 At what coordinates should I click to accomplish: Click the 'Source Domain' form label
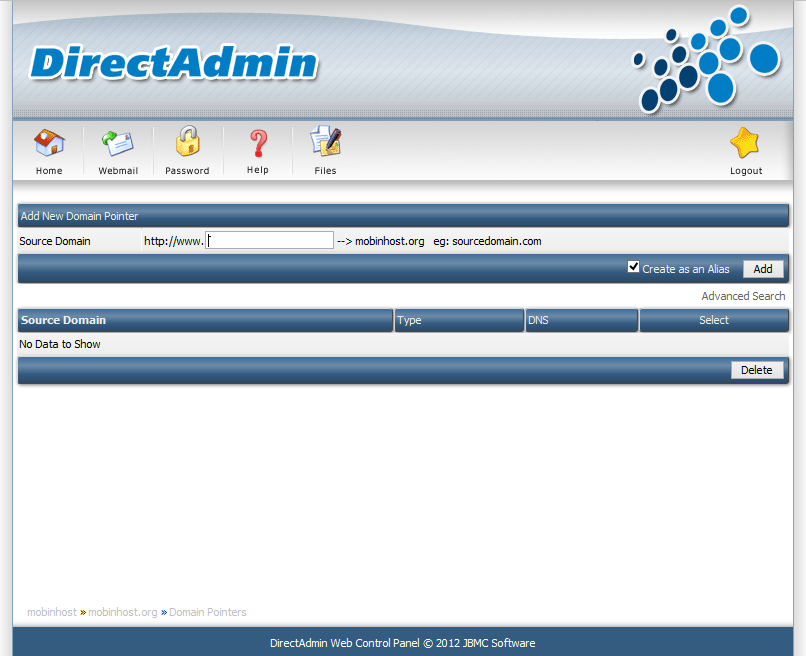pos(54,241)
